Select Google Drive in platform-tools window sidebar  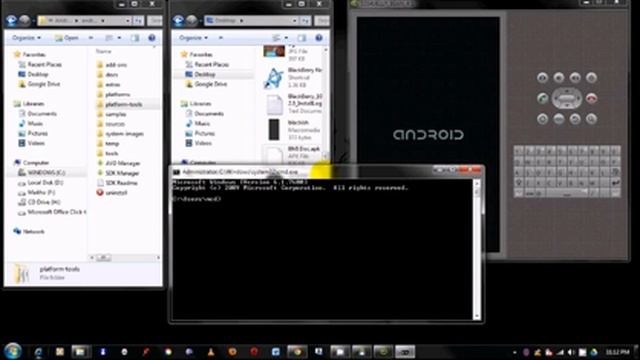click(x=40, y=84)
